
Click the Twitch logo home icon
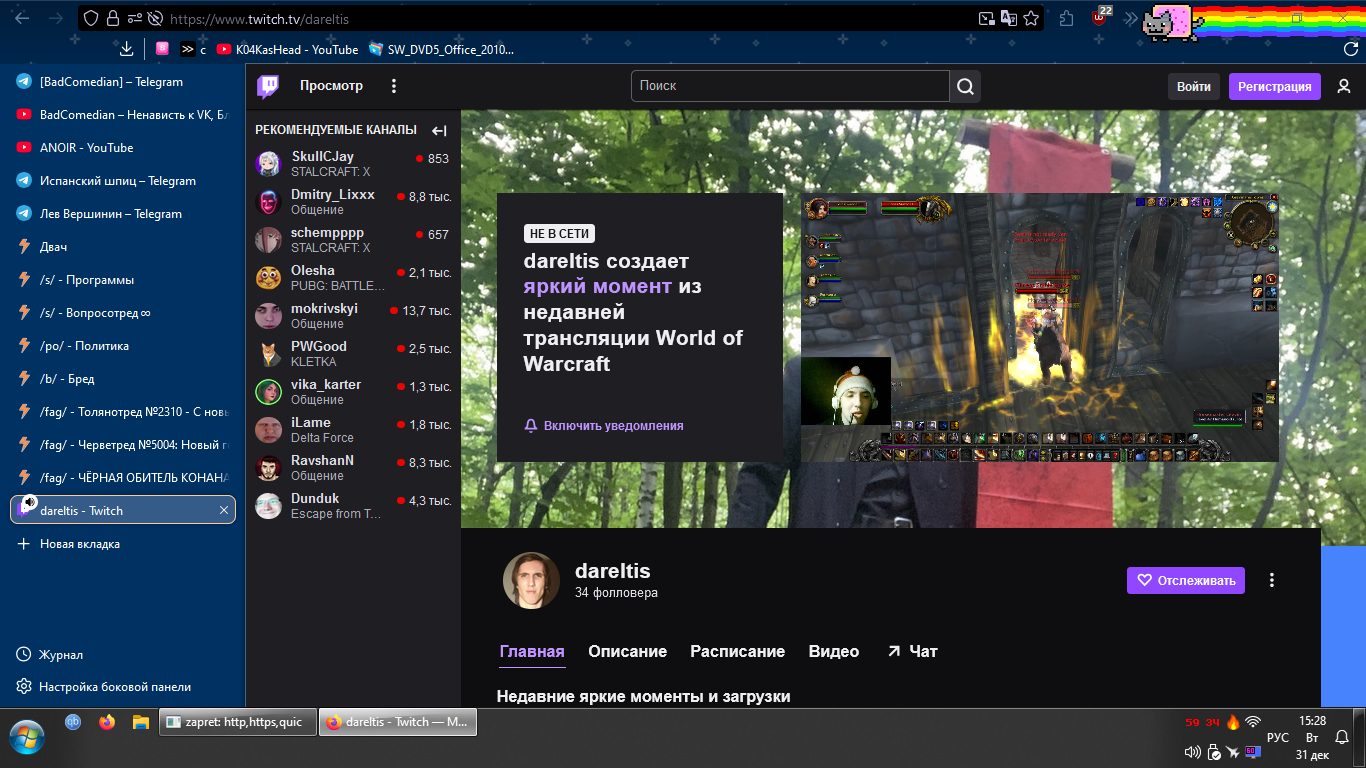pos(268,86)
